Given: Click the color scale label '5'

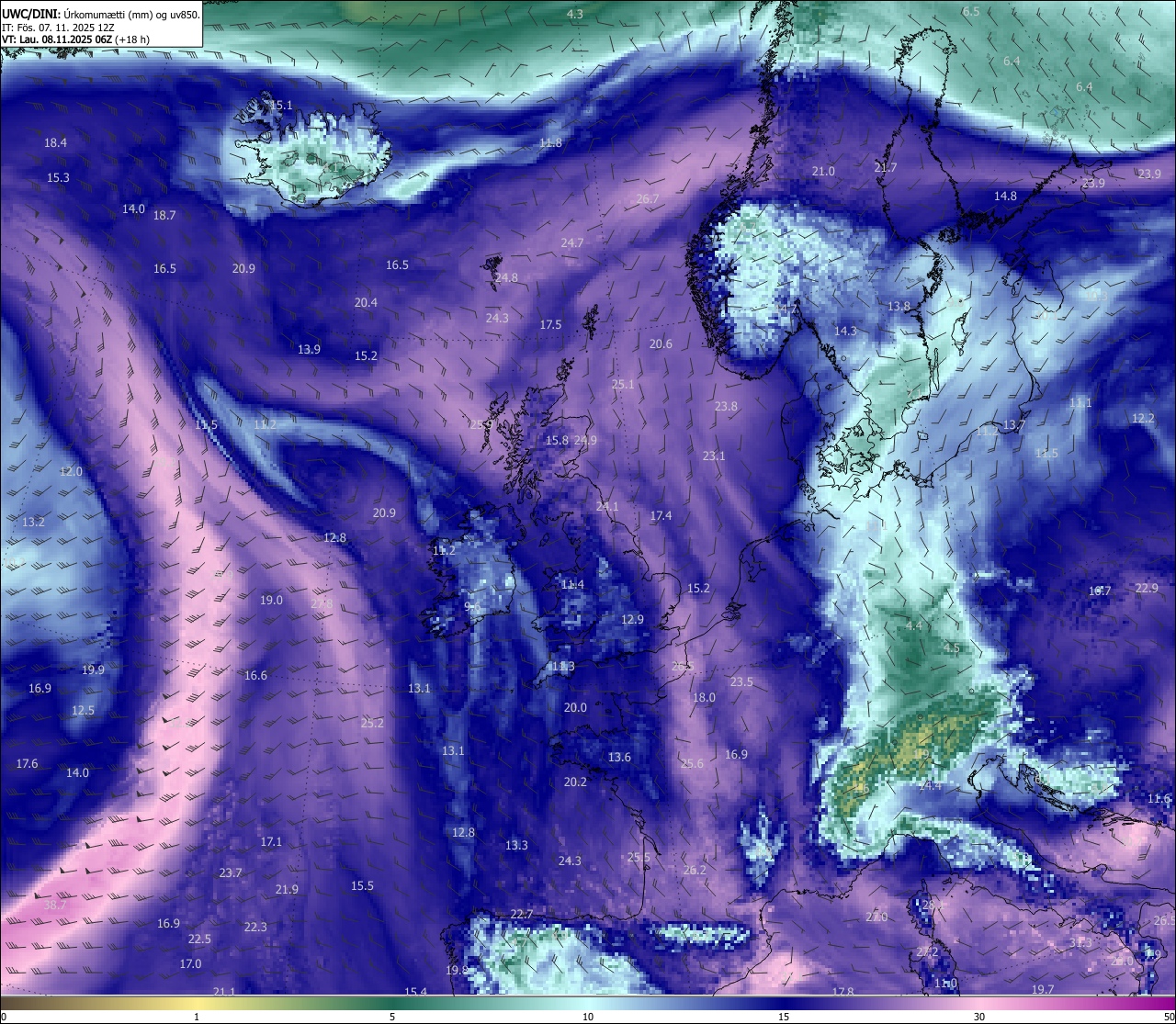Looking at the screenshot, I should [x=392, y=1017].
